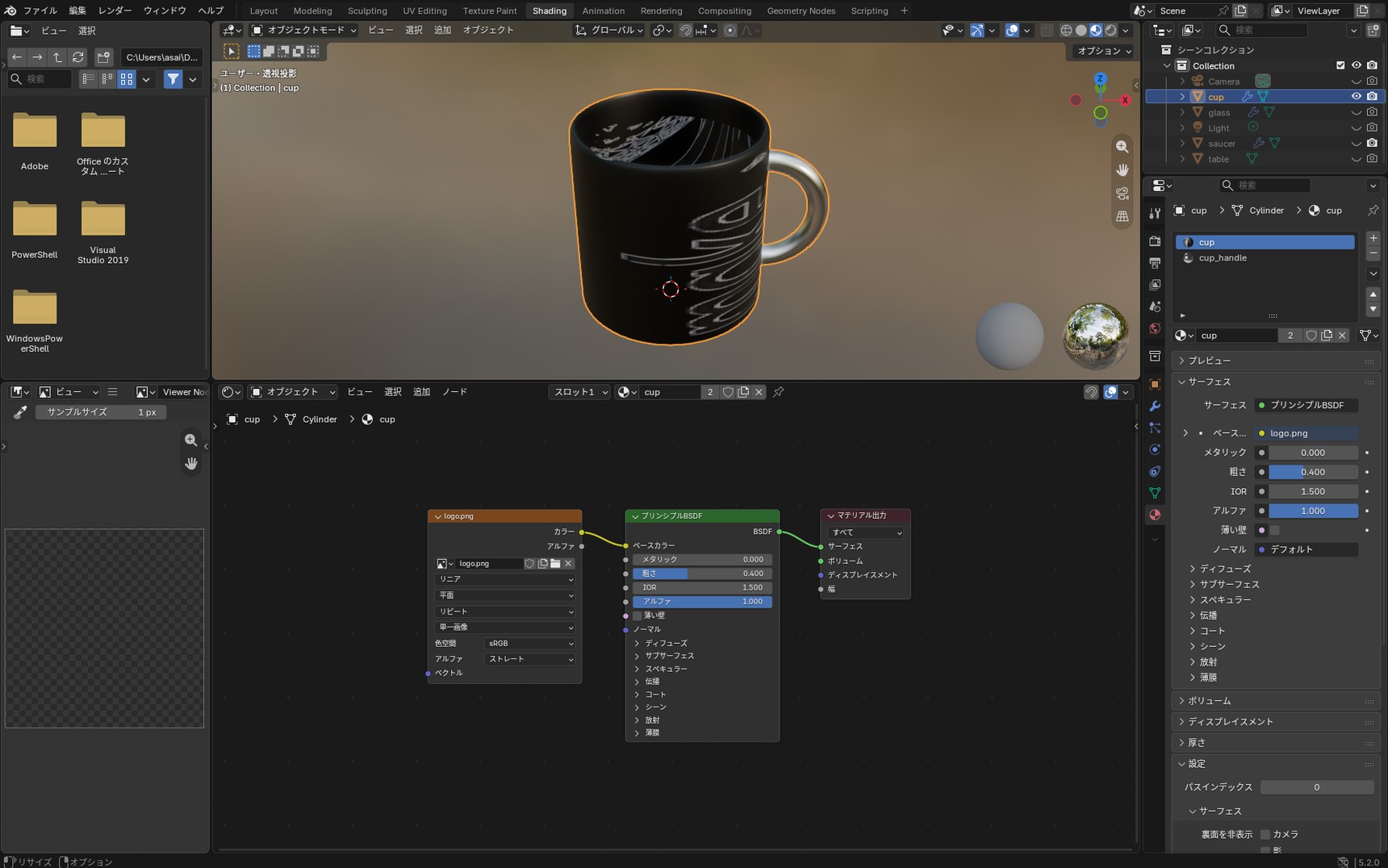This screenshot has width=1388, height=868.
Task: Switch to the Layout workspace tab
Action: [x=263, y=10]
